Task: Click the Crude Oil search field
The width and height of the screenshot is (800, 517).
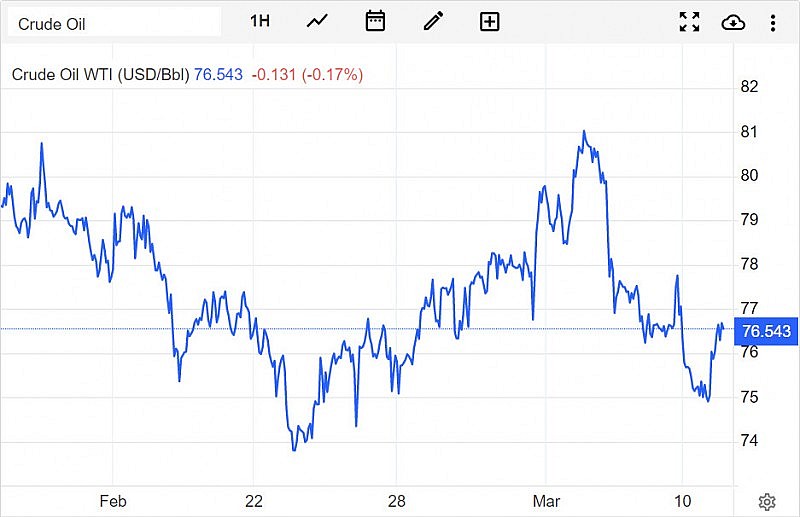Action: [x=113, y=22]
